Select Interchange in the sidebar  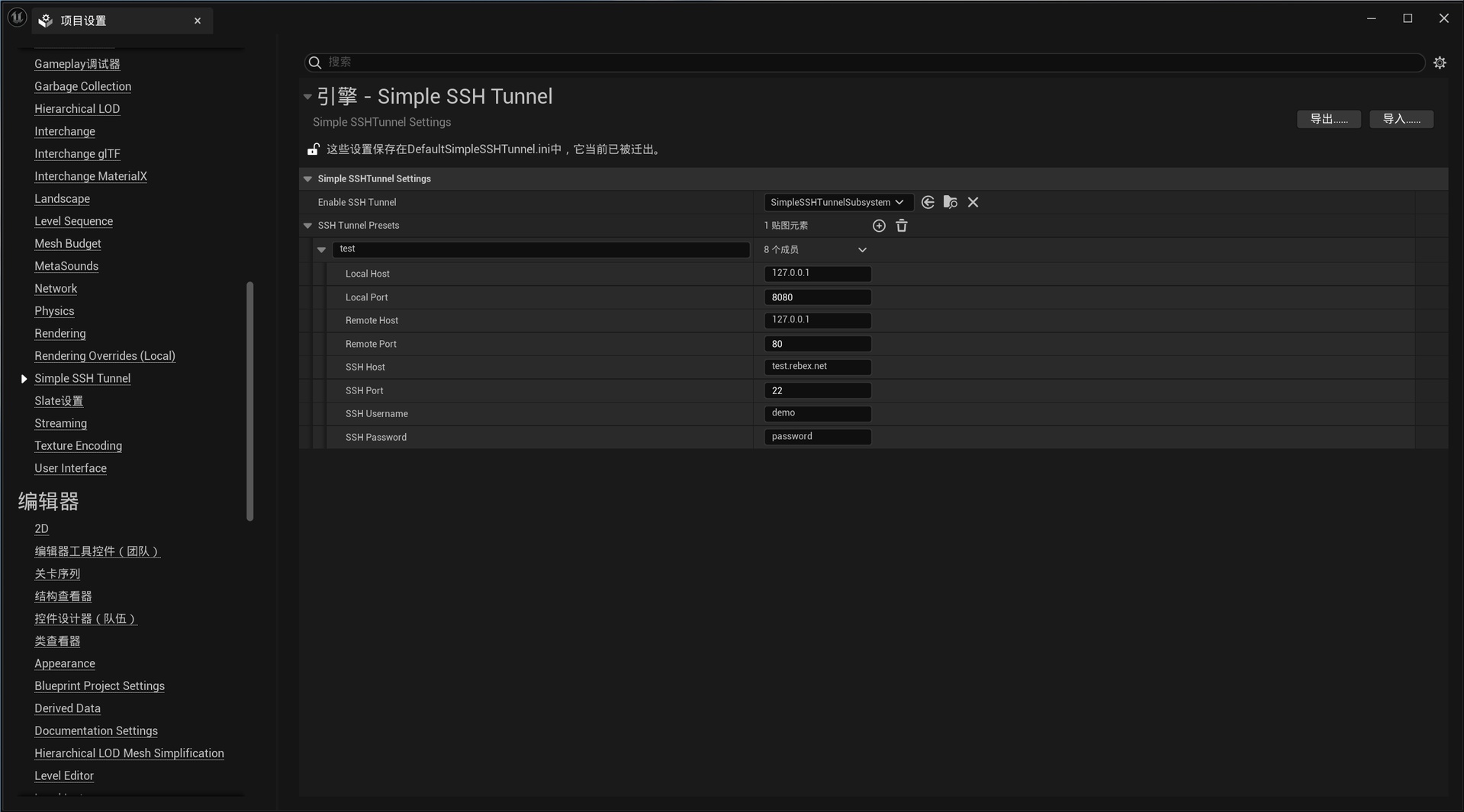pyautogui.click(x=65, y=131)
